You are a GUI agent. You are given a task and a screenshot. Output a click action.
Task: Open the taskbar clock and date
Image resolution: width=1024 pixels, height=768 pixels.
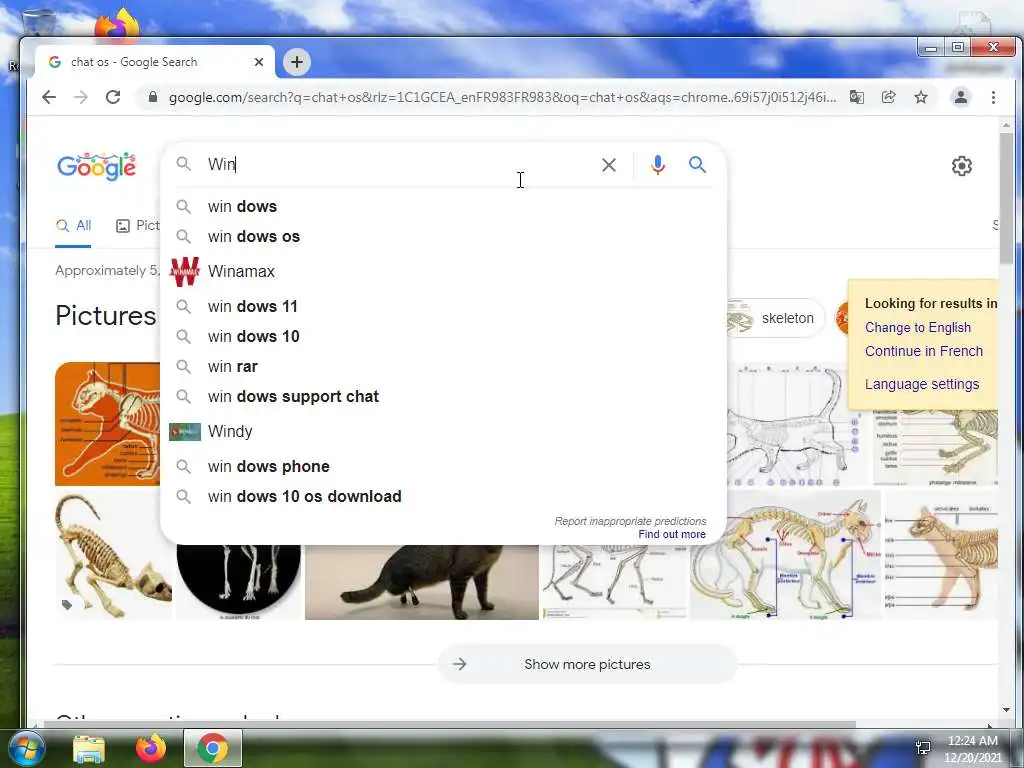(973, 749)
